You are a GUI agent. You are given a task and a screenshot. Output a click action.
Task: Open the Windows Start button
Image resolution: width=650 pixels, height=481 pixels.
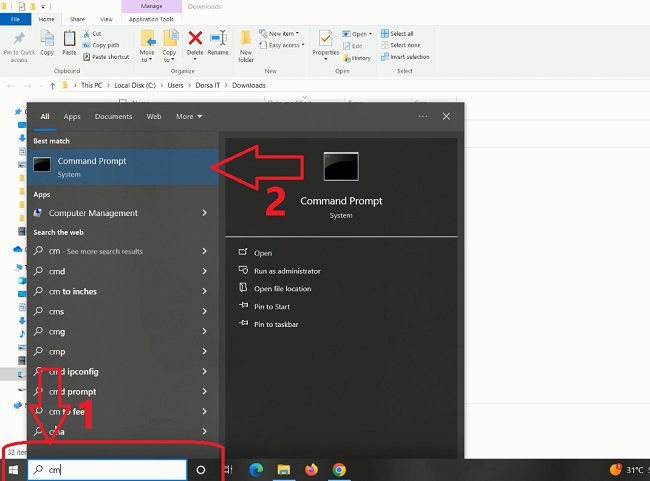pos(13,470)
